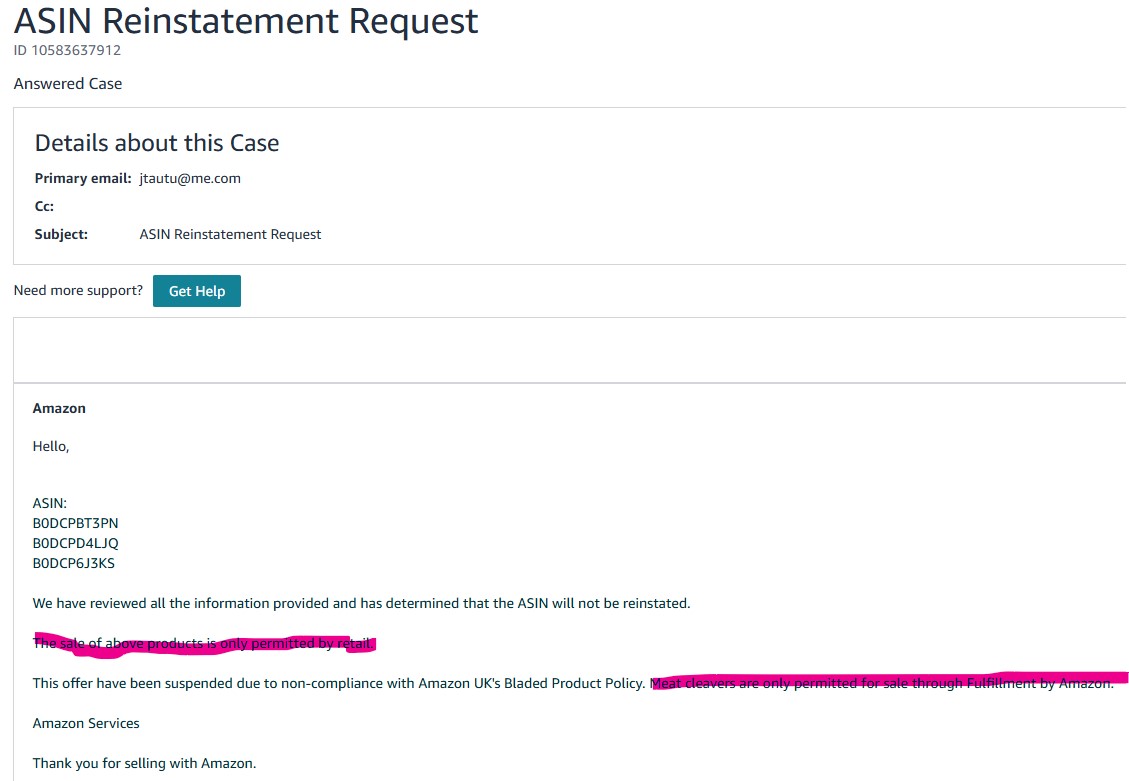The height and width of the screenshot is (781, 1129).
Task: Select ASIN B0DCPBT3PN in the message
Action: 76,523
